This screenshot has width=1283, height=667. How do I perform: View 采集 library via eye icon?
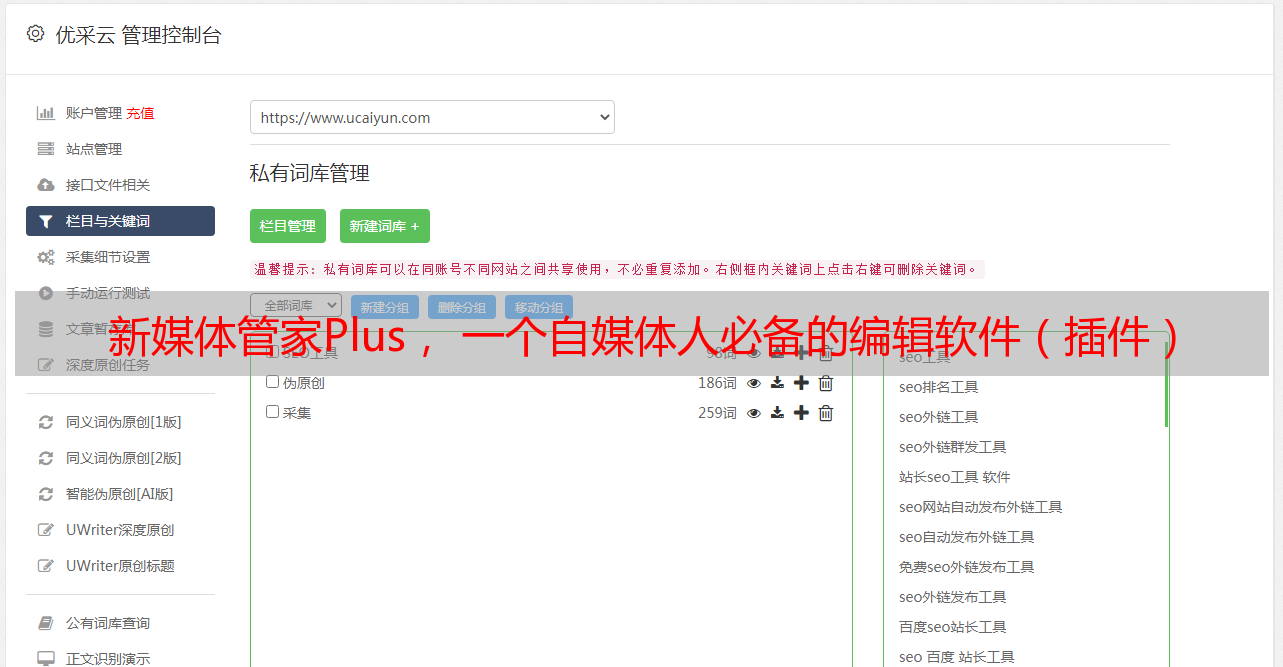(754, 413)
